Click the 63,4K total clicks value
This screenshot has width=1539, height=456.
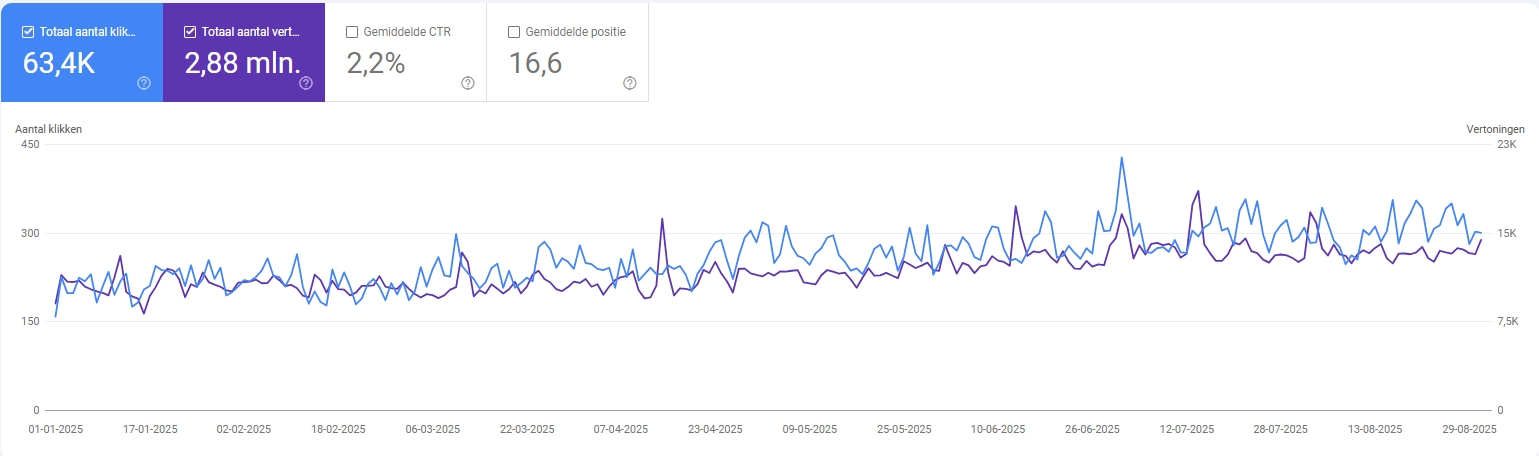[x=59, y=64]
